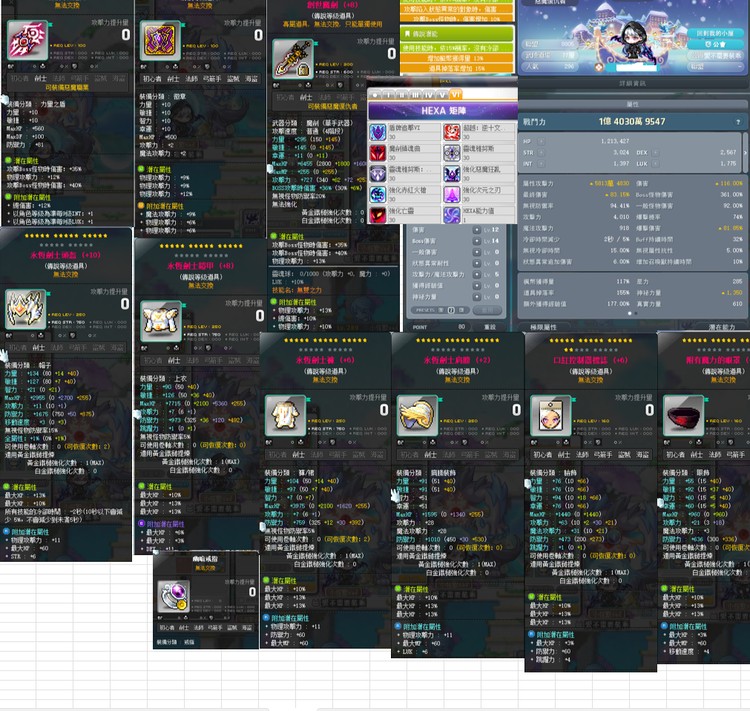Viewport: 750px width, 711px height.
Task: Click the 戰鬥力 value 1億 4030萬 9547
Action: (x=632, y=122)
